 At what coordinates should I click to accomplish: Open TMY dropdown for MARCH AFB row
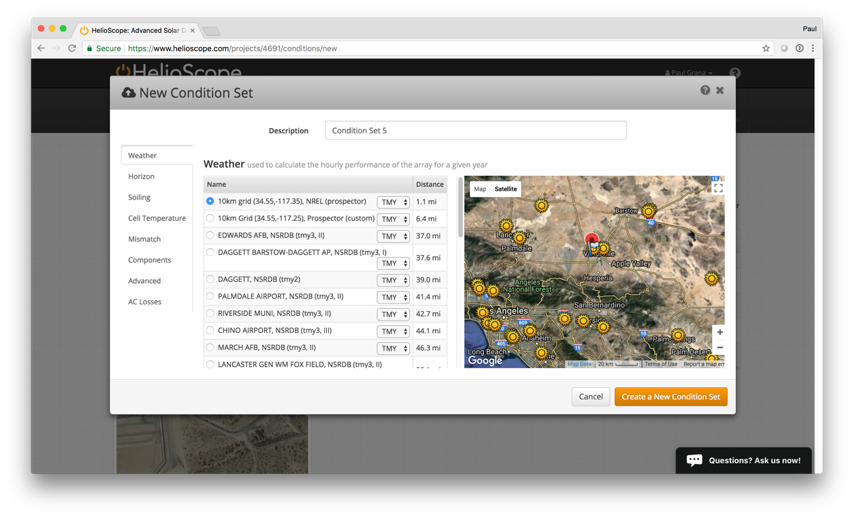pos(393,348)
